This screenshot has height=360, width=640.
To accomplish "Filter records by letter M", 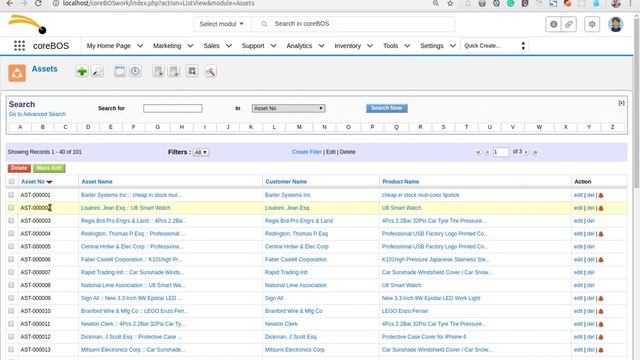I will coord(299,127).
